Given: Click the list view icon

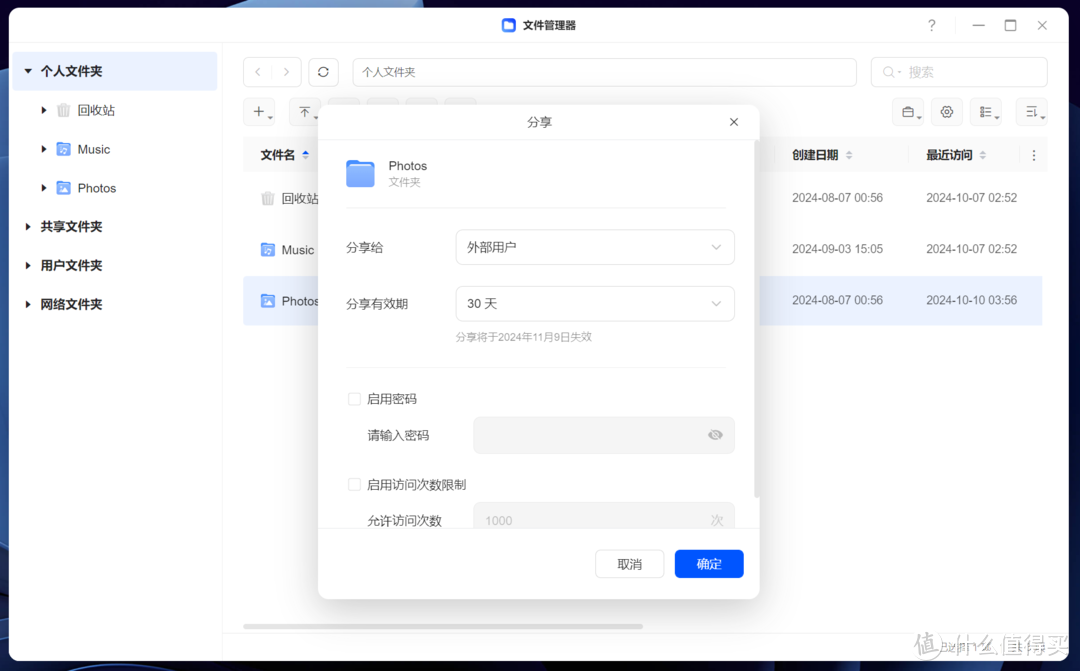Looking at the screenshot, I should 986,112.
